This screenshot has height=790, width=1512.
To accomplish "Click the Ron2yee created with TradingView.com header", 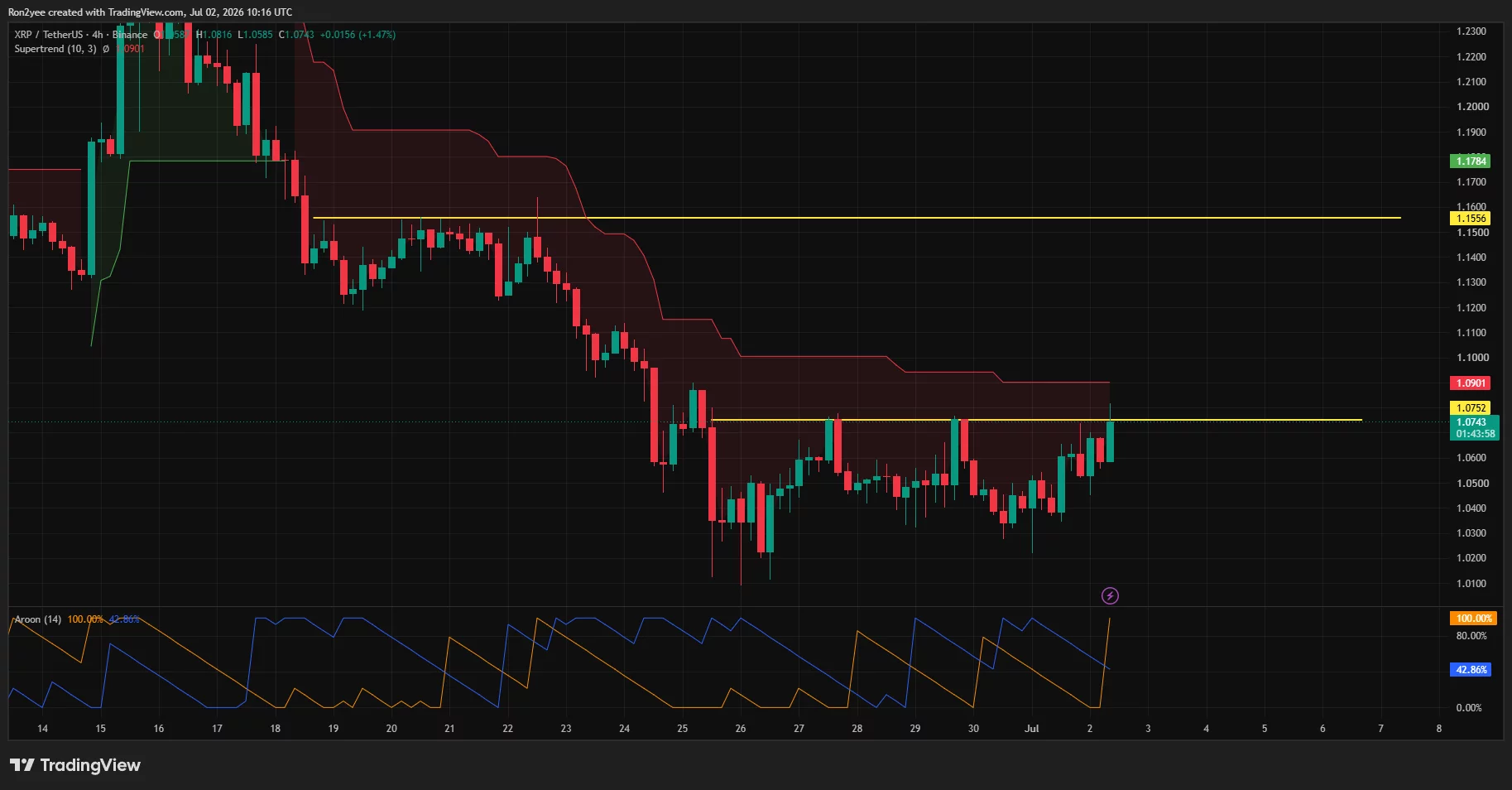I will [x=150, y=12].
